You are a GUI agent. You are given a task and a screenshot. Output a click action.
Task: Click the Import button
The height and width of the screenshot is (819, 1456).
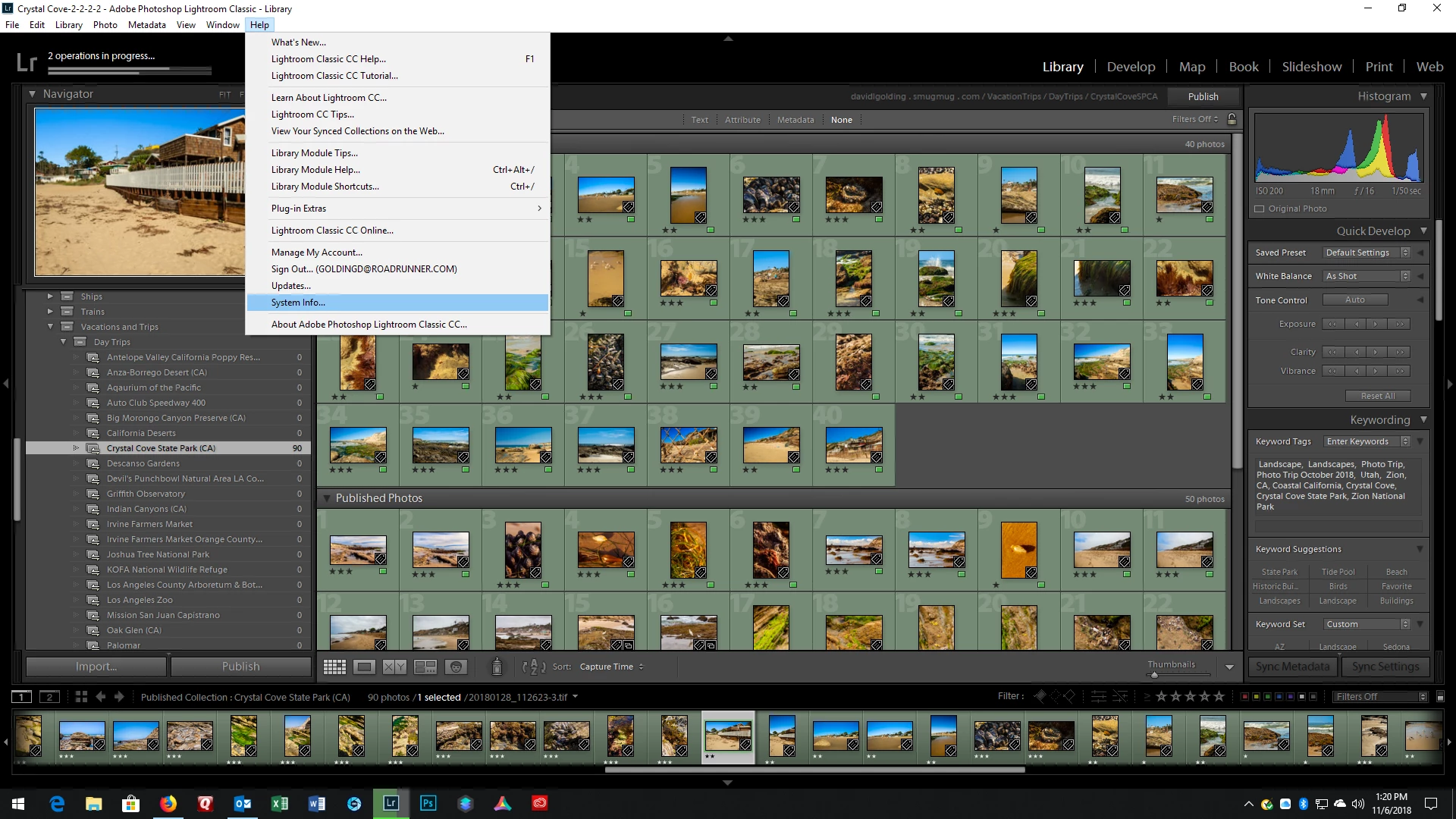coord(96,667)
